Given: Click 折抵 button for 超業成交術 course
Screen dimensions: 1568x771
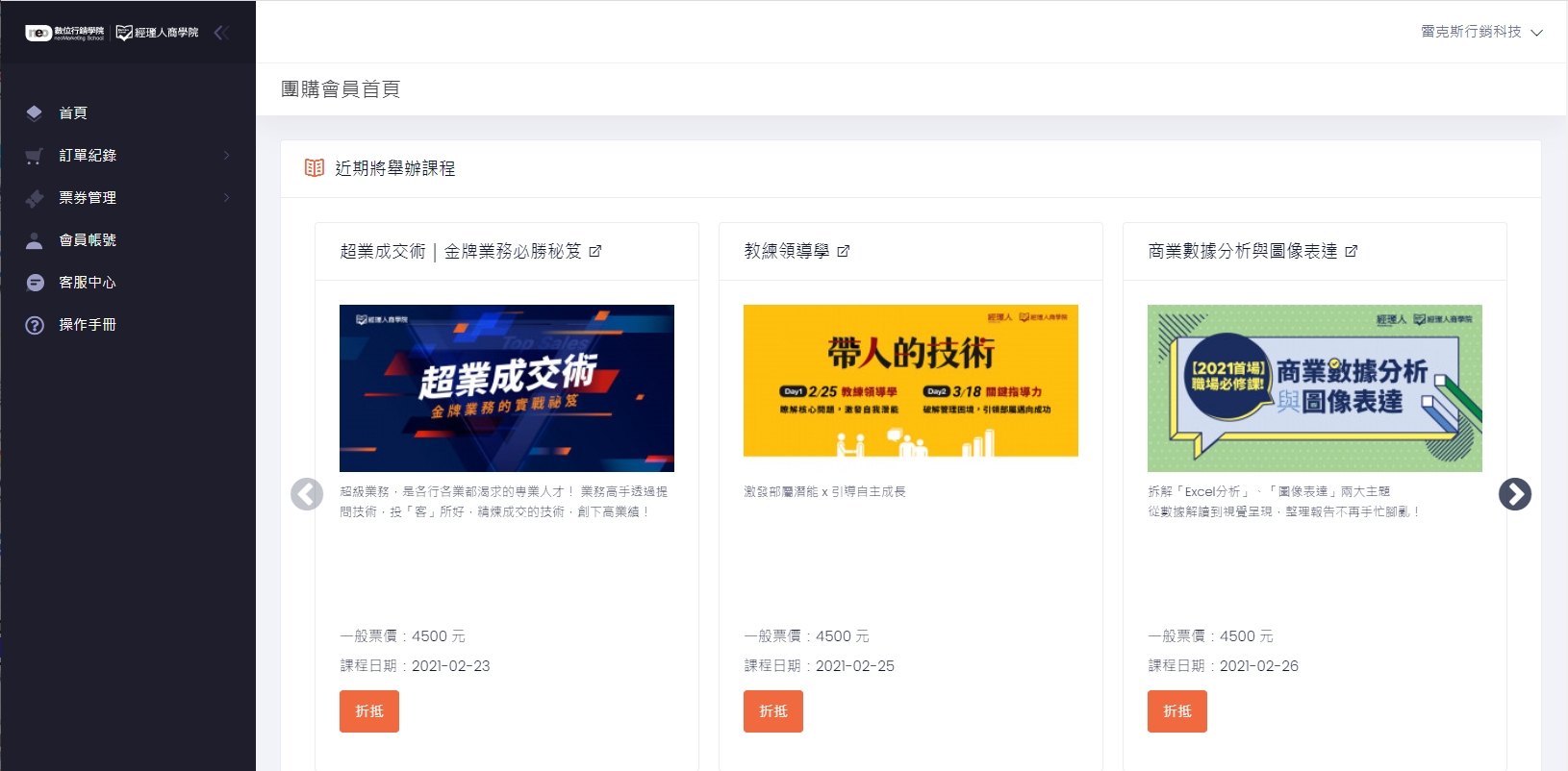Looking at the screenshot, I should [369, 711].
